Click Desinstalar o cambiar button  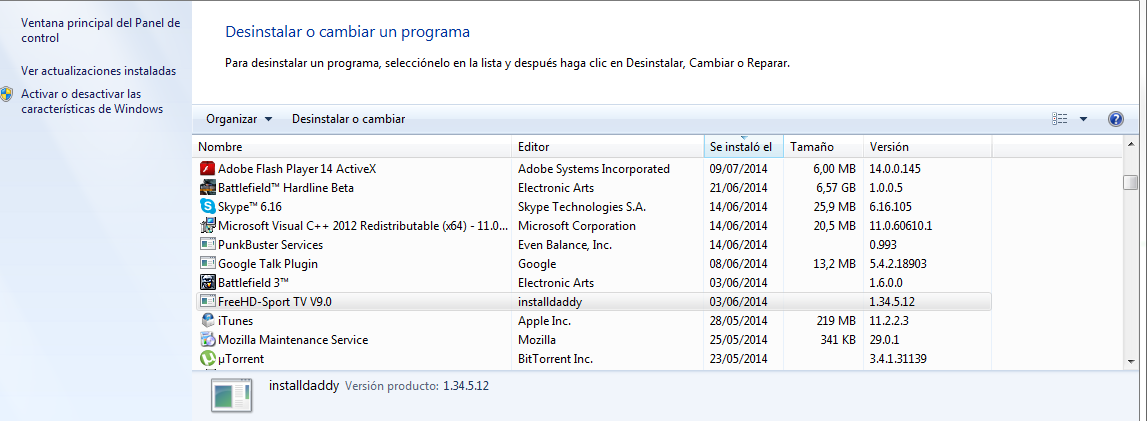(348, 119)
